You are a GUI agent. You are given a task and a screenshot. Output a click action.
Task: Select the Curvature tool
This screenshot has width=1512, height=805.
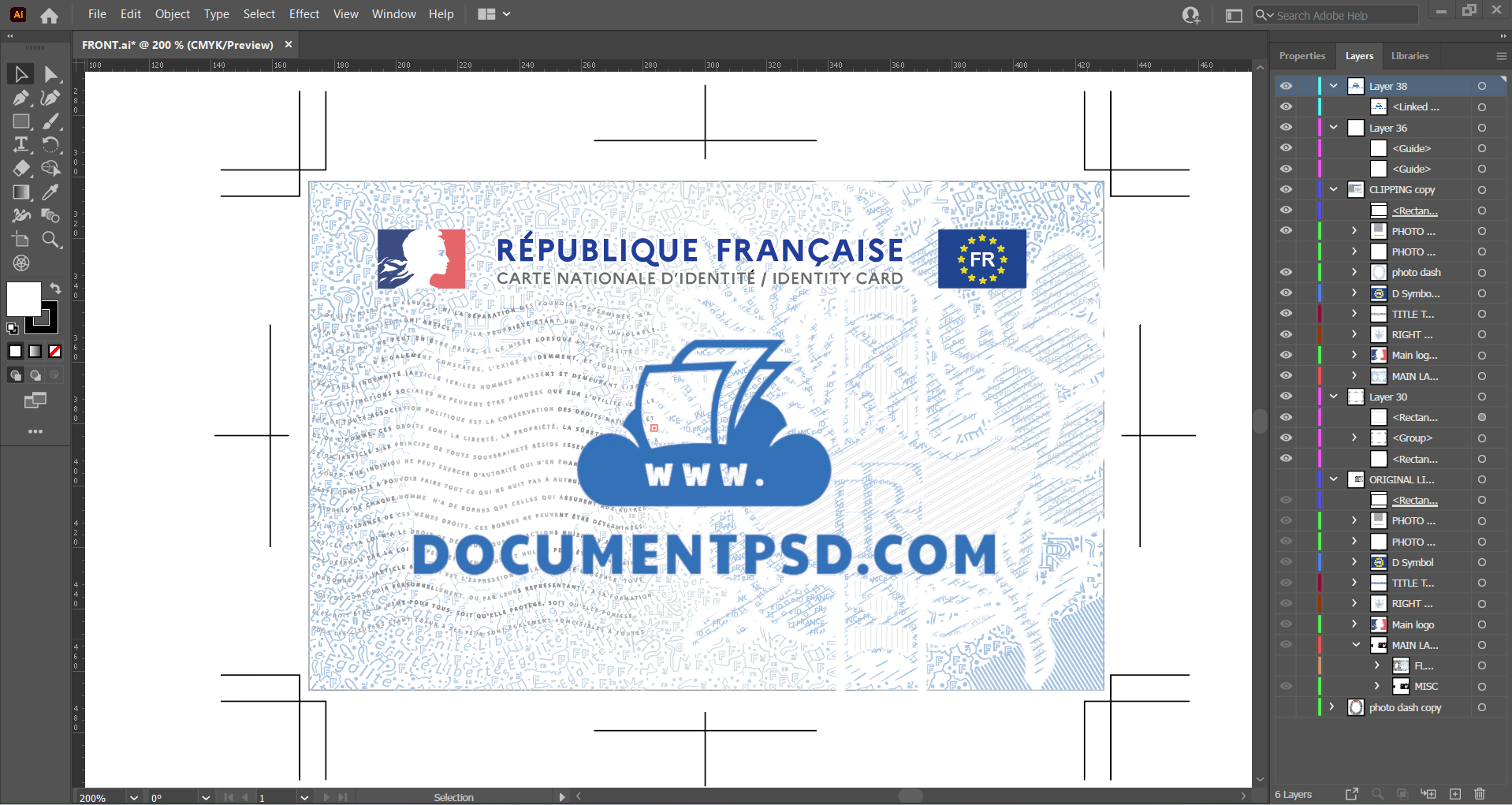coord(51,98)
